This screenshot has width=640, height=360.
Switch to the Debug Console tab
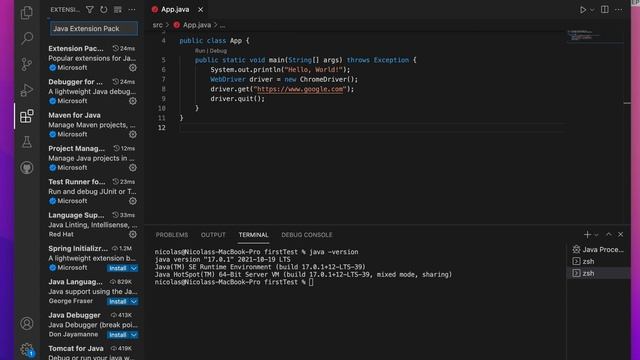(307, 235)
